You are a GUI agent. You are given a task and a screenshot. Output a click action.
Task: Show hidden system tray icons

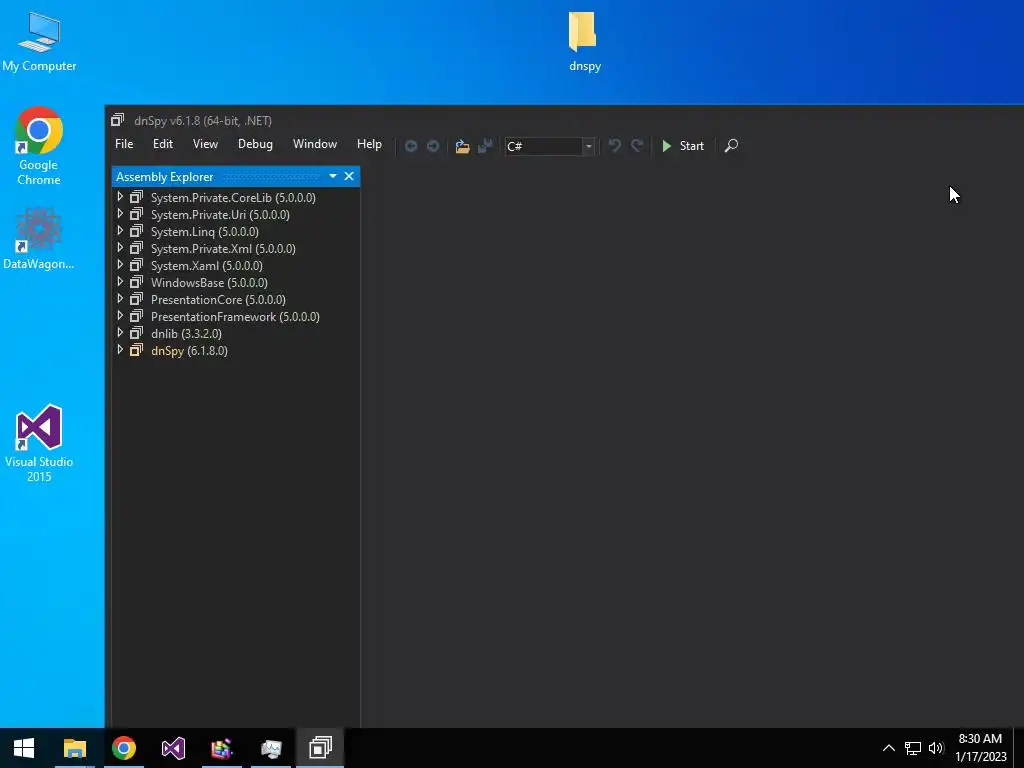889,748
